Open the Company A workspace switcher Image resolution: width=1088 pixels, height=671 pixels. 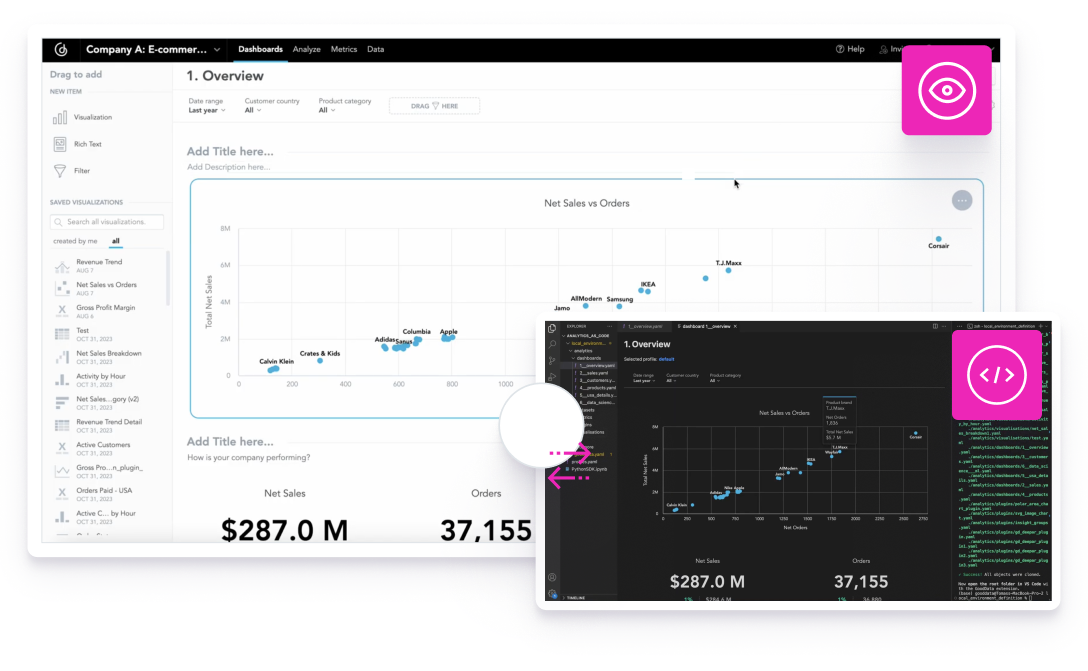click(151, 49)
